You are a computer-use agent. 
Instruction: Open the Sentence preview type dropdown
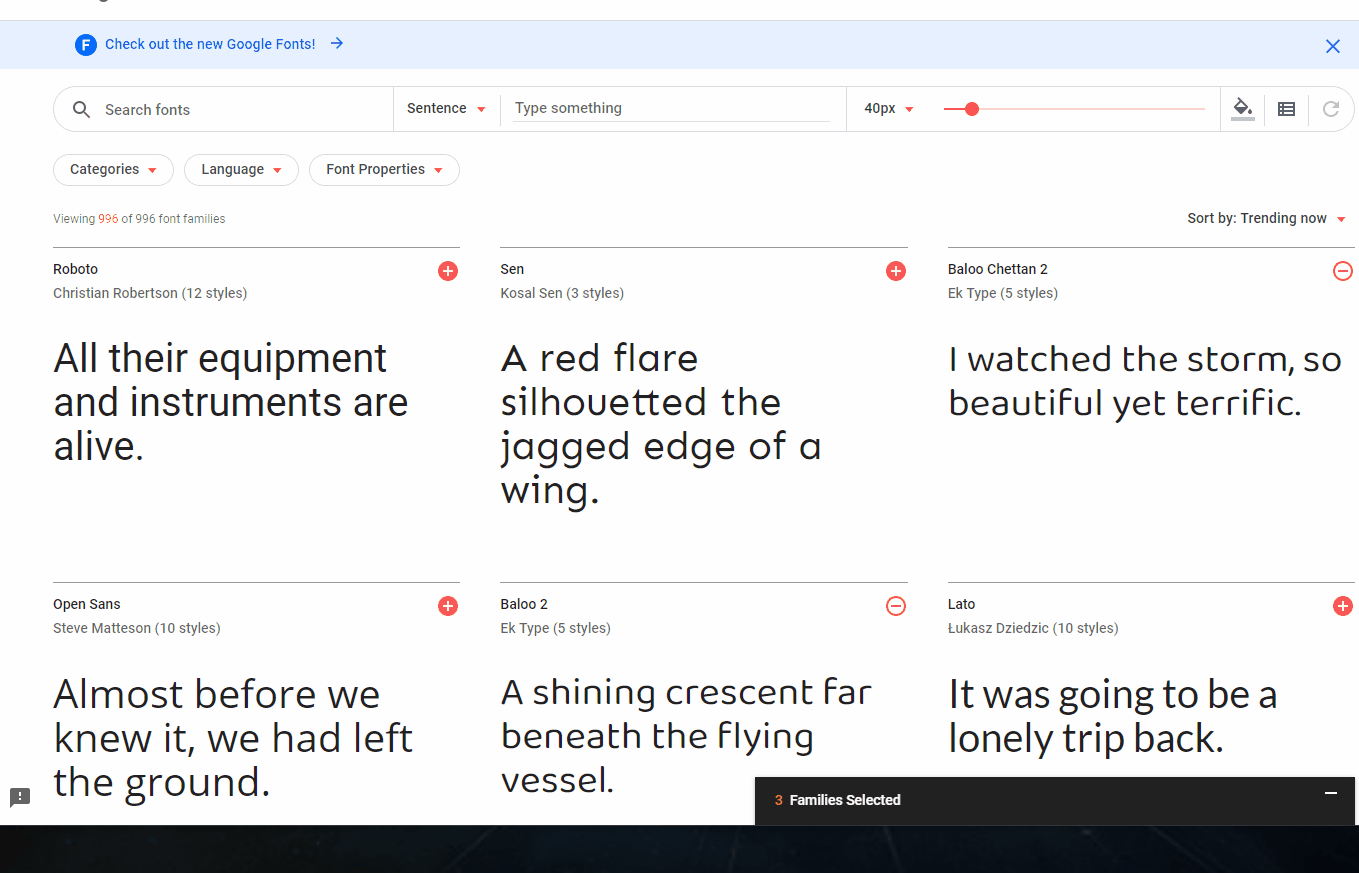(x=446, y=109)
